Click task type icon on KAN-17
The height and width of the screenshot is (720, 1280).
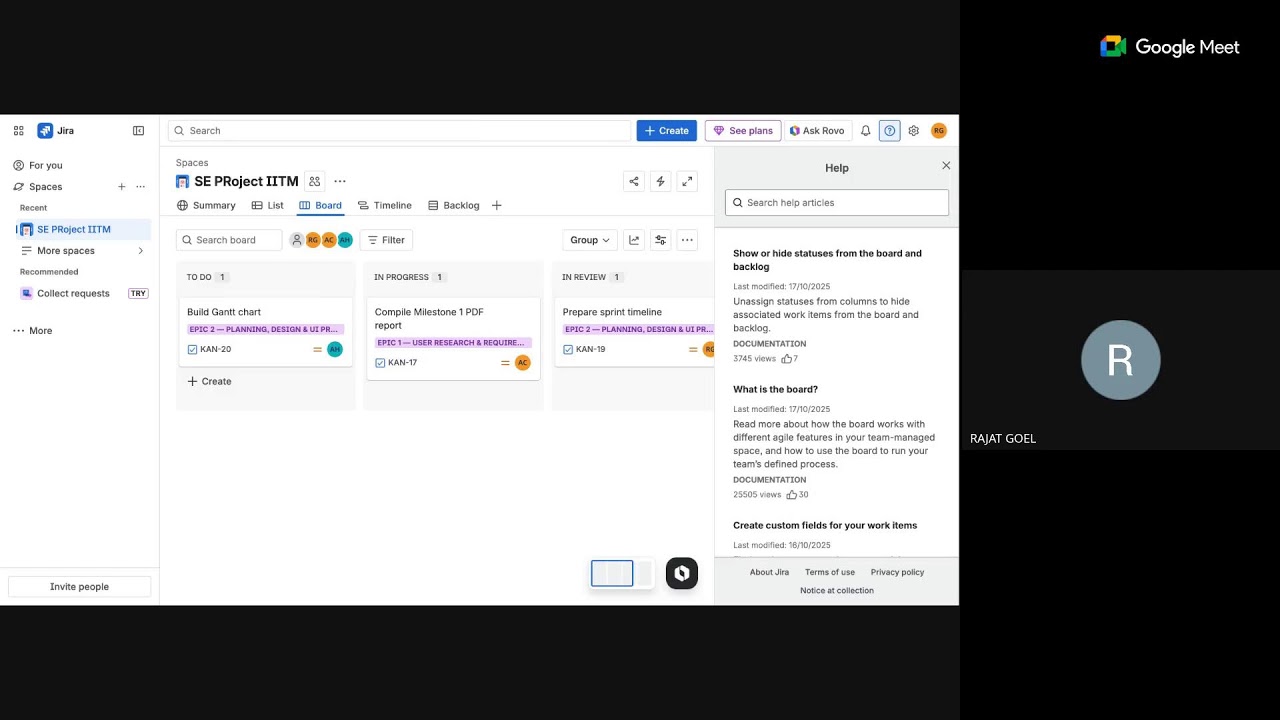pos(380,362)
